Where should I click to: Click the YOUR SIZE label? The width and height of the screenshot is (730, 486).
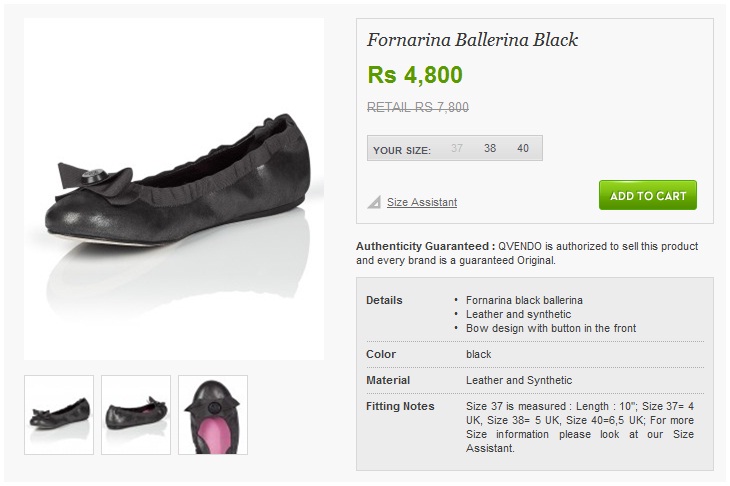[x=402, y=150]
